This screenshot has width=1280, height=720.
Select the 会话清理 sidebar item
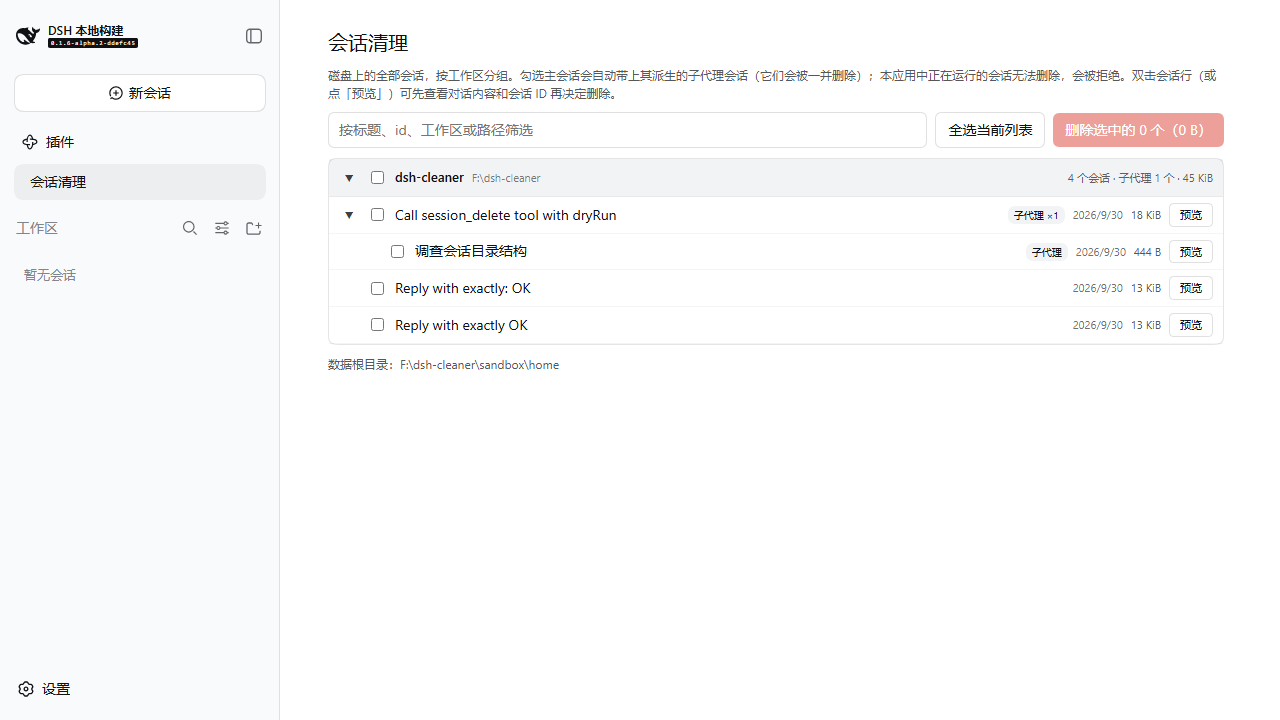(x=140, y=182)
